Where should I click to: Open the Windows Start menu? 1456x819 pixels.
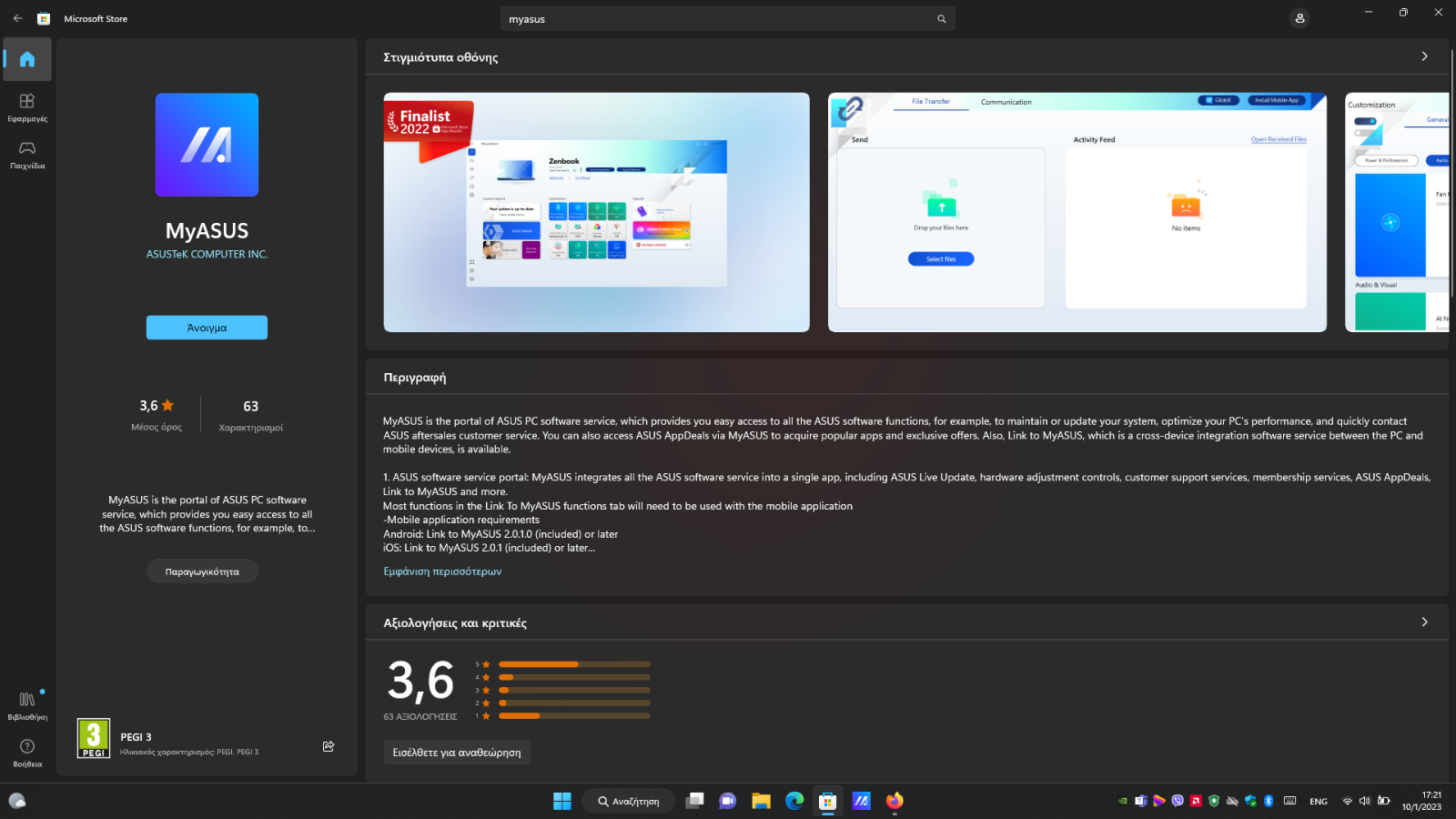[562, 801]
